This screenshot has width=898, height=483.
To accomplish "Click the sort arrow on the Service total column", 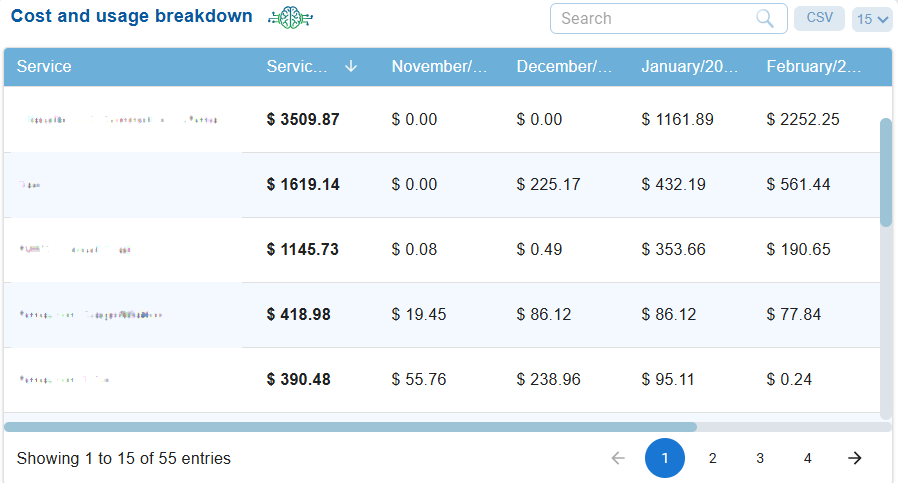I will 350,66.
